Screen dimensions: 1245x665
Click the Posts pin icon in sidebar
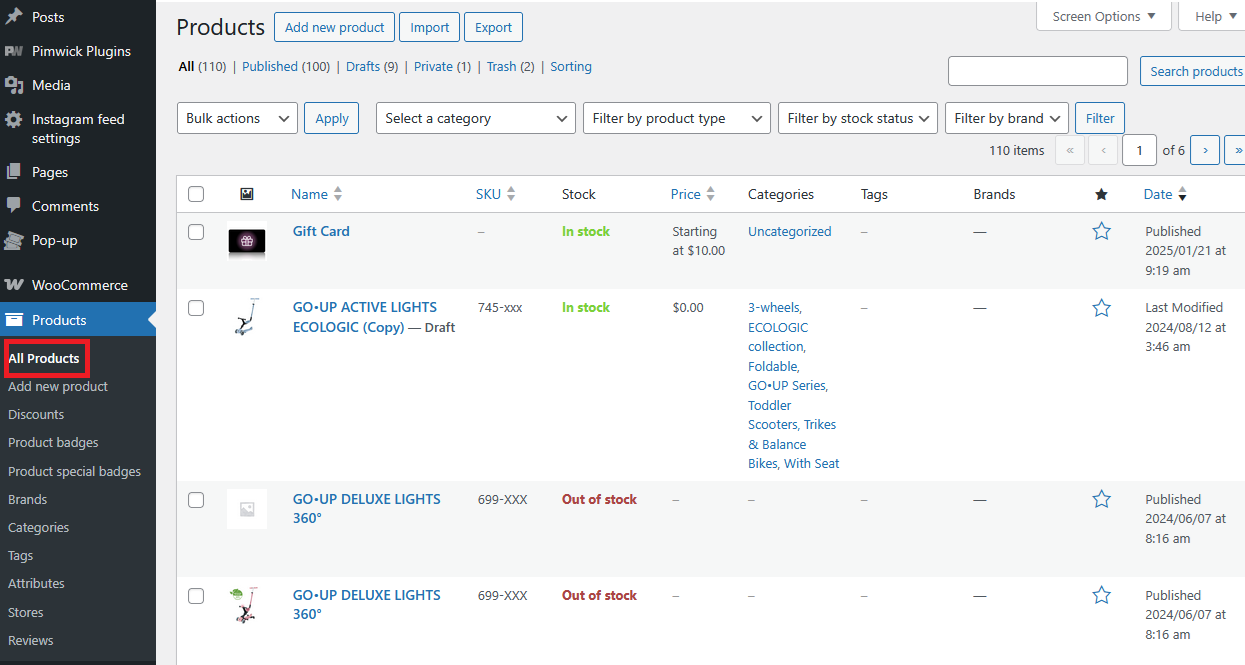click(14, 17)
